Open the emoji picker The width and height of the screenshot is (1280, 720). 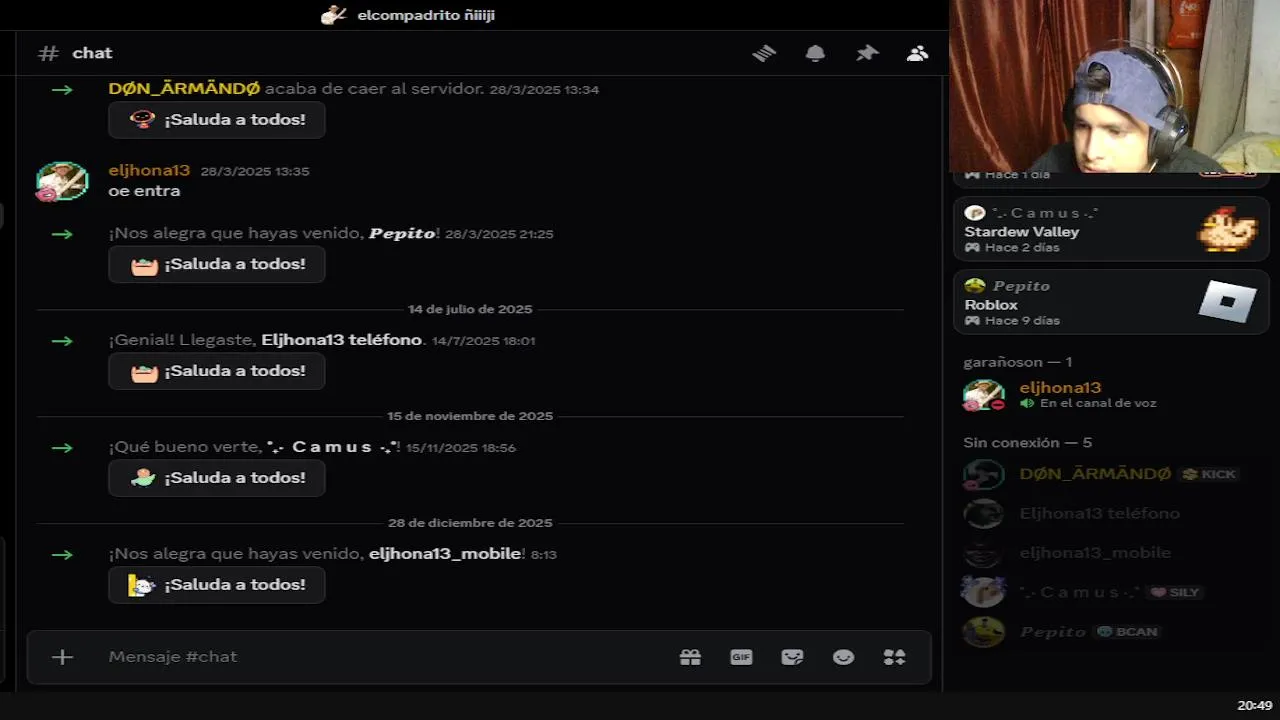[x=843, y=657]
